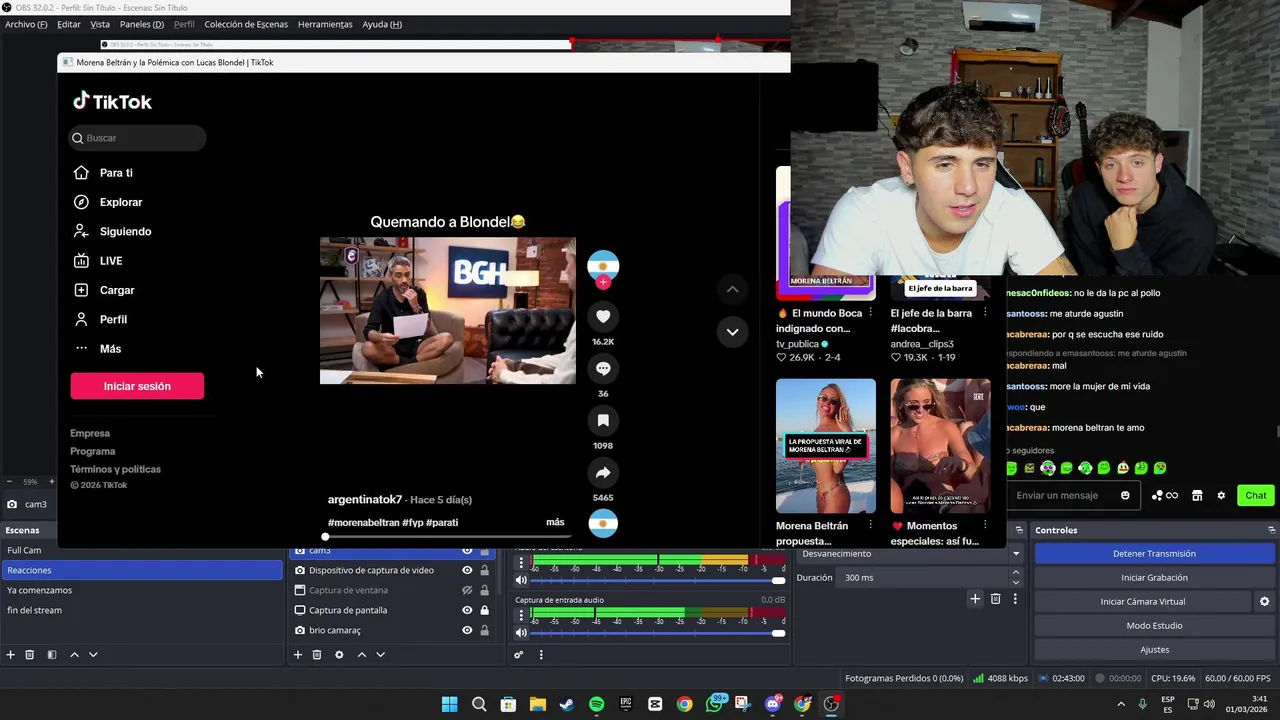Open the Editar menu
This screenshot has height=720, width=1280.
coord(69,24)
